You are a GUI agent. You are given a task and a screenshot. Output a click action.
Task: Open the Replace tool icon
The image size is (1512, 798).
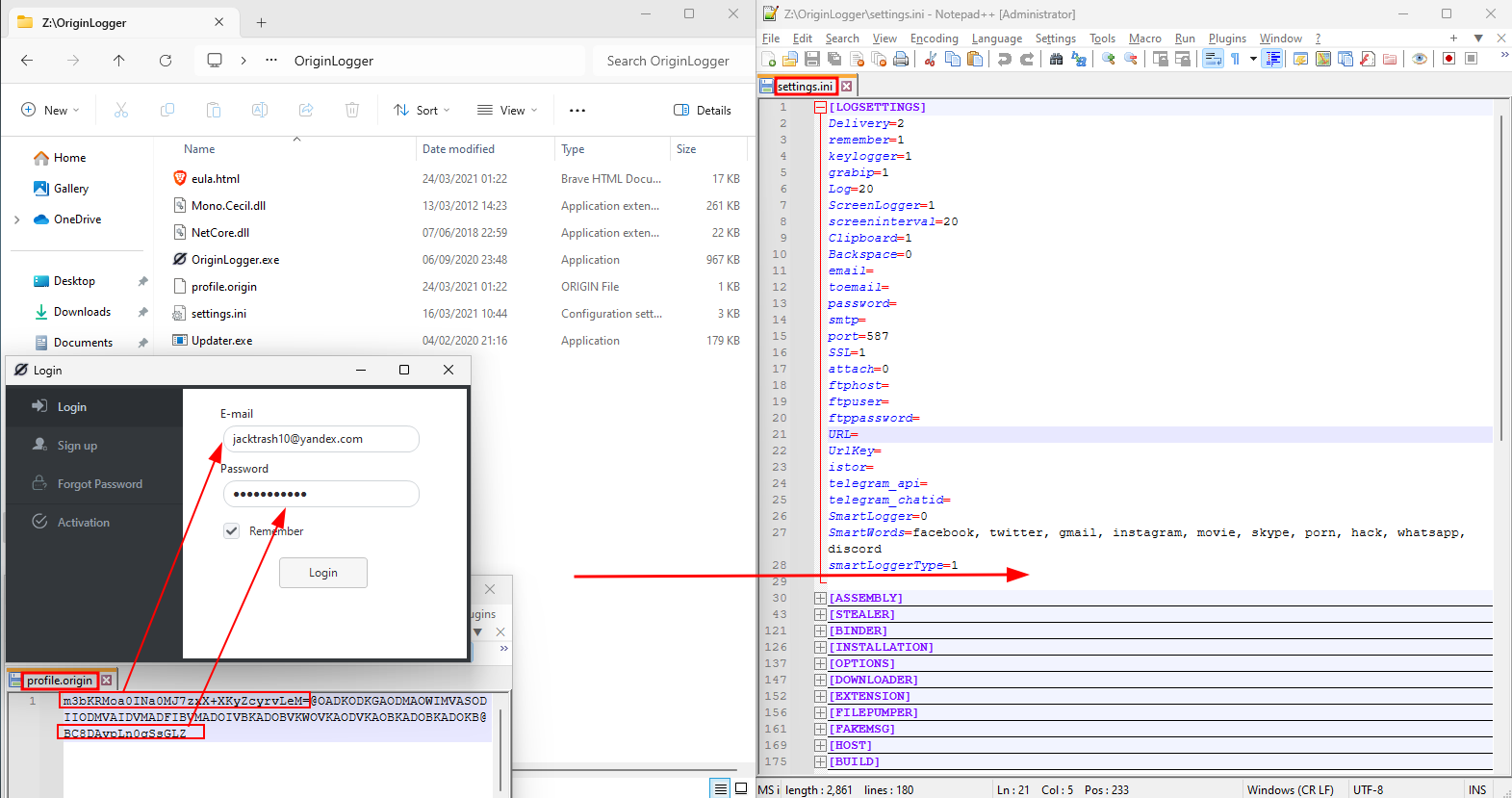click(1079, 59)
